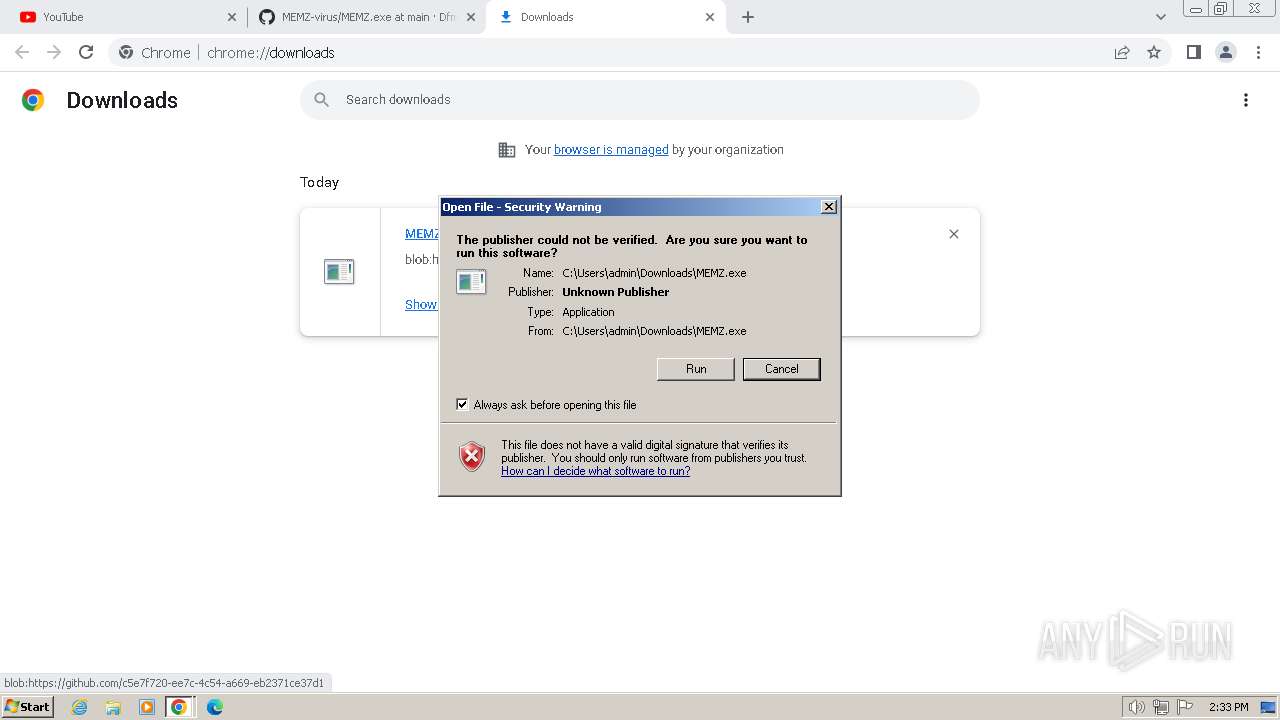The height and width of the screenshot is (720, 1280).
Task: Click the Show desktop button in tray
Action: [1268, 707]
